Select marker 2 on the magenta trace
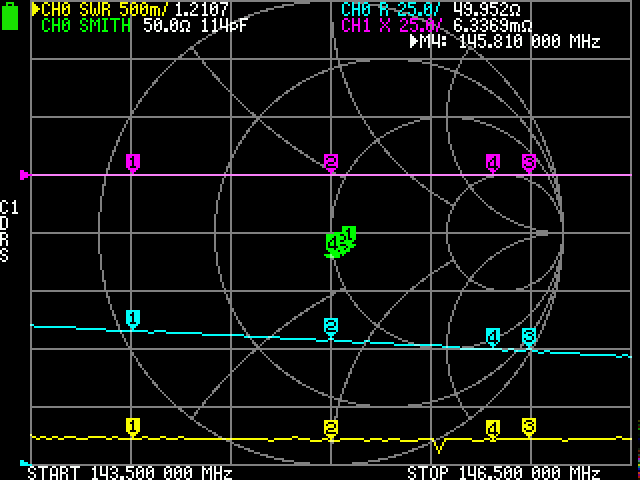This screenshot has height=480, width=640. point(331,162)
